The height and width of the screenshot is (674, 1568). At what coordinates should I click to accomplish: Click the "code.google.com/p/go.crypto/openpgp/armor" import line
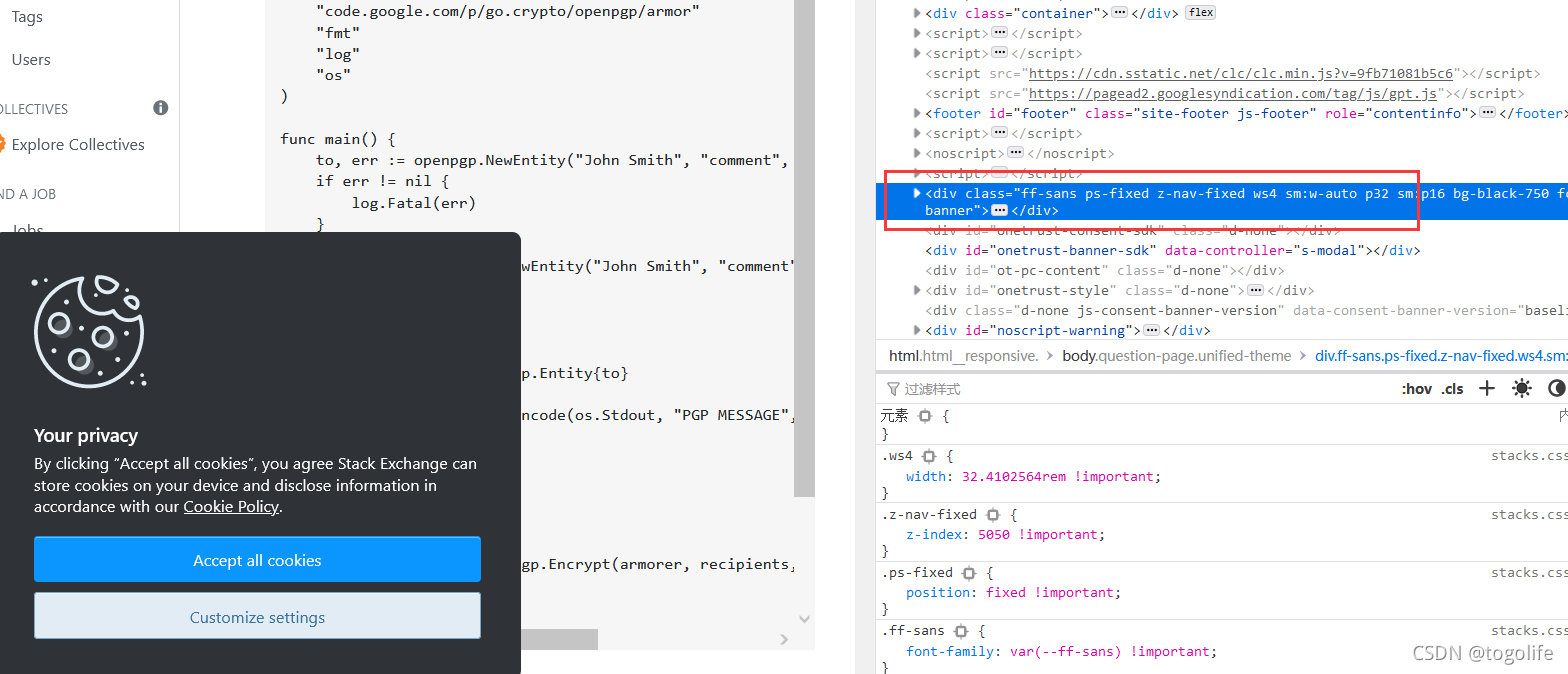[508, 10]
